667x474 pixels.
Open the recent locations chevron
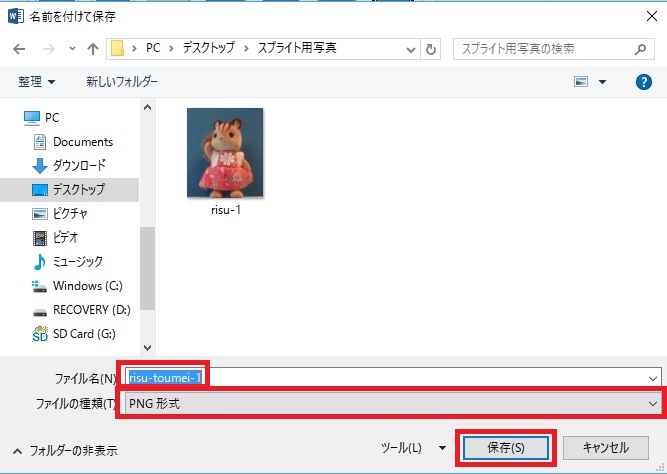click(72, 49)
